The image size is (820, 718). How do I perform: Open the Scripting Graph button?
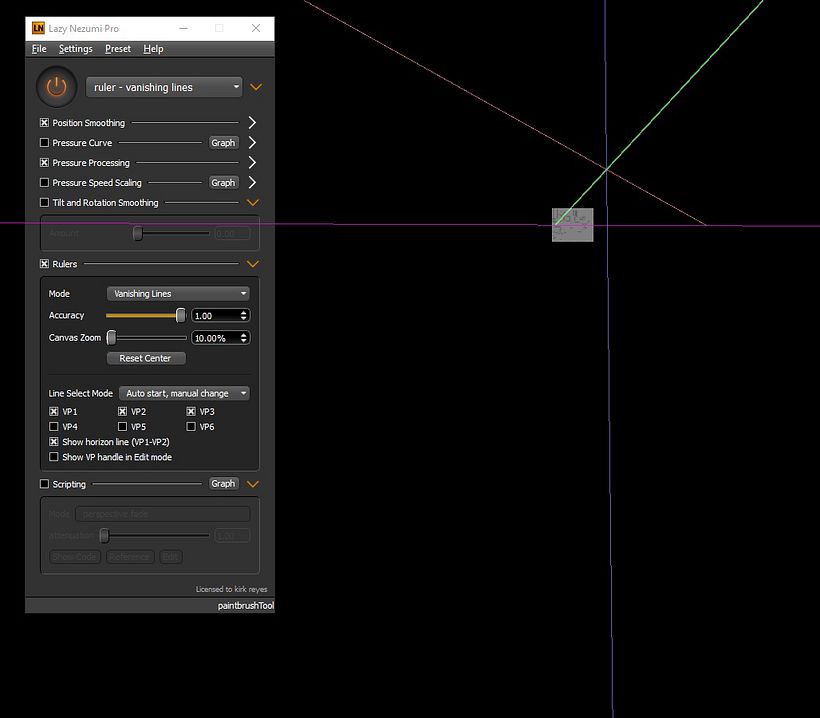(223, 484)
